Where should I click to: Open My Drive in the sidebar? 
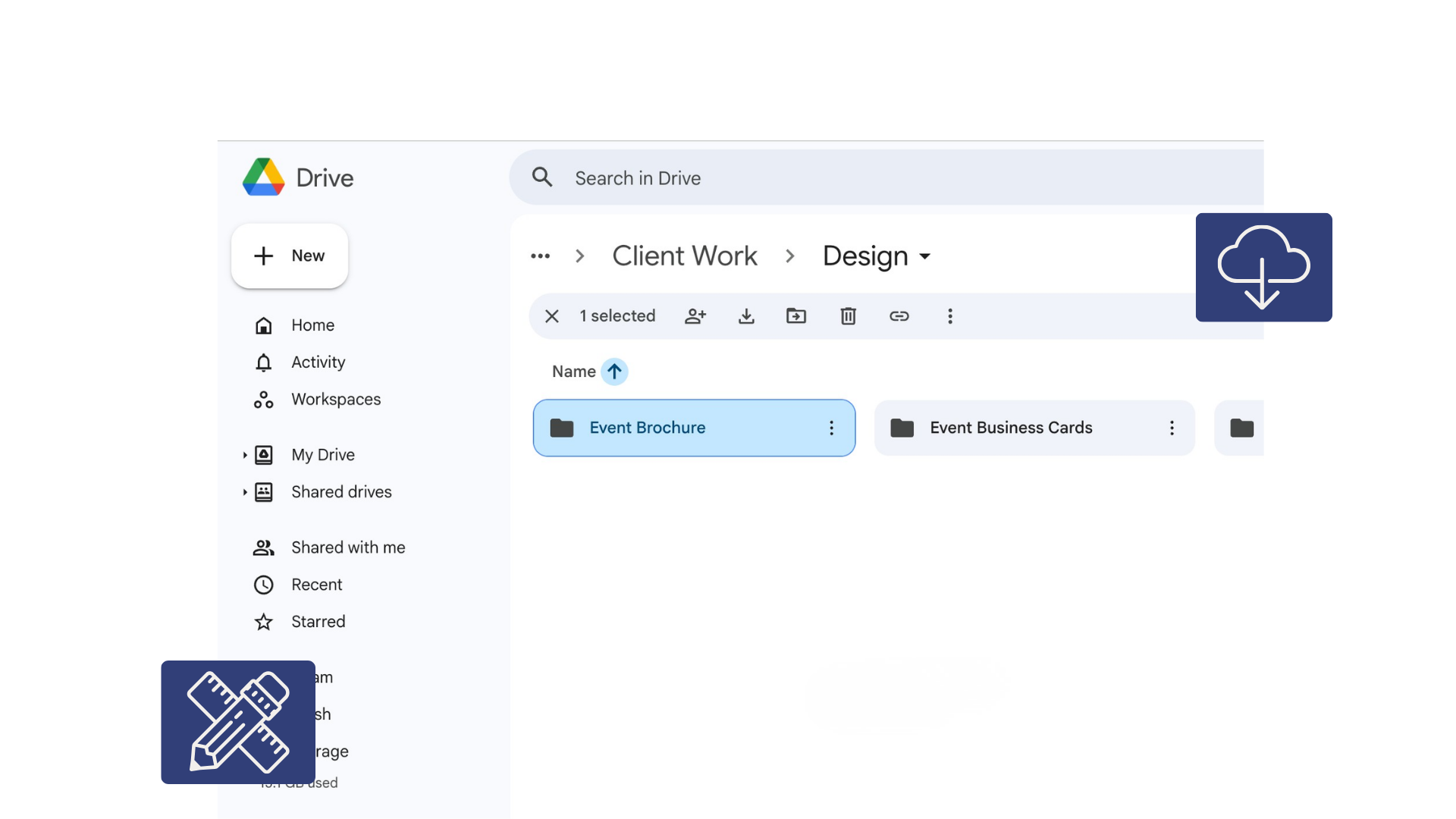pos(323,455)
